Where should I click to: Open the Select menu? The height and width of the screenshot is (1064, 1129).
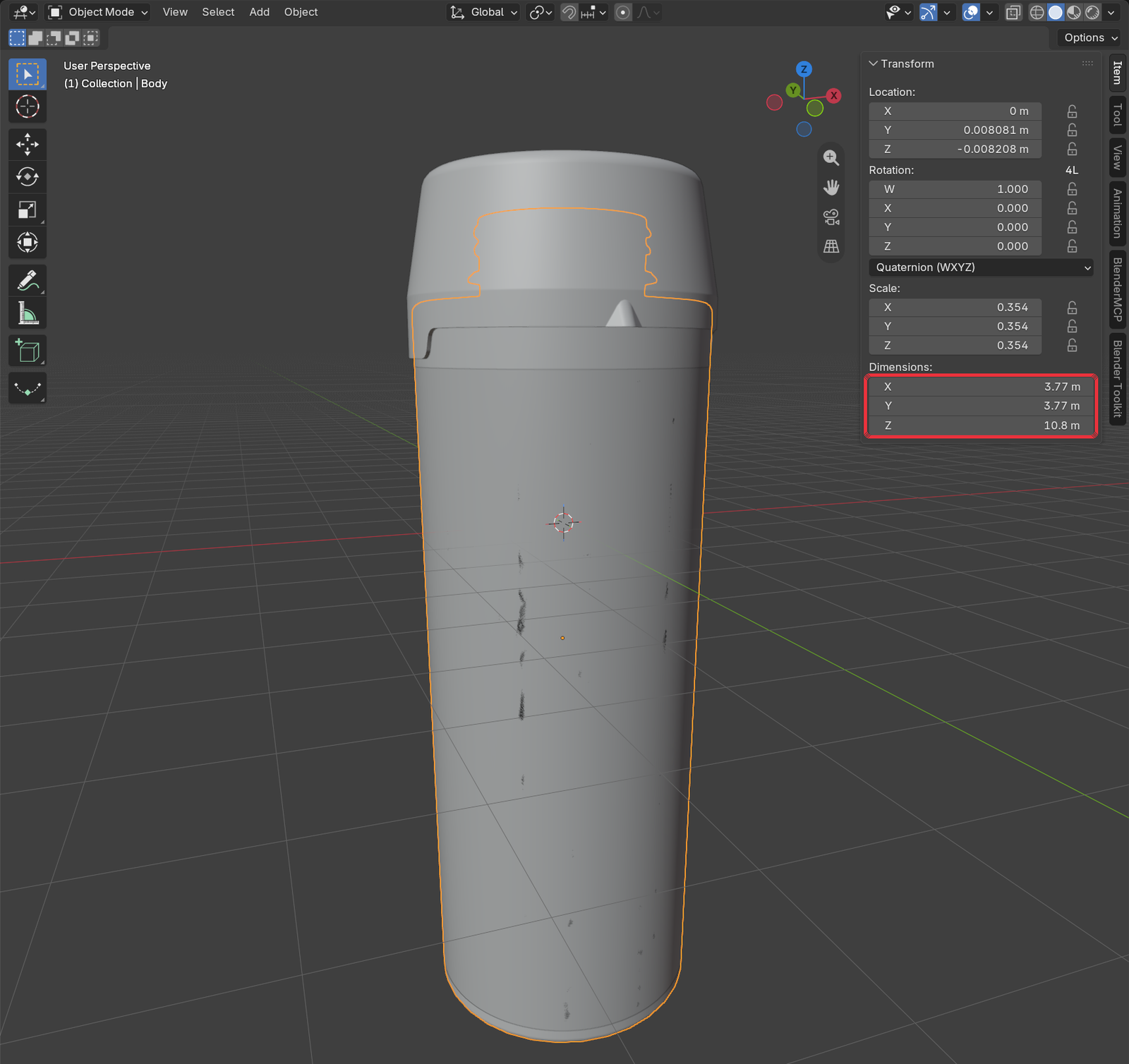(x=218, y=12)
